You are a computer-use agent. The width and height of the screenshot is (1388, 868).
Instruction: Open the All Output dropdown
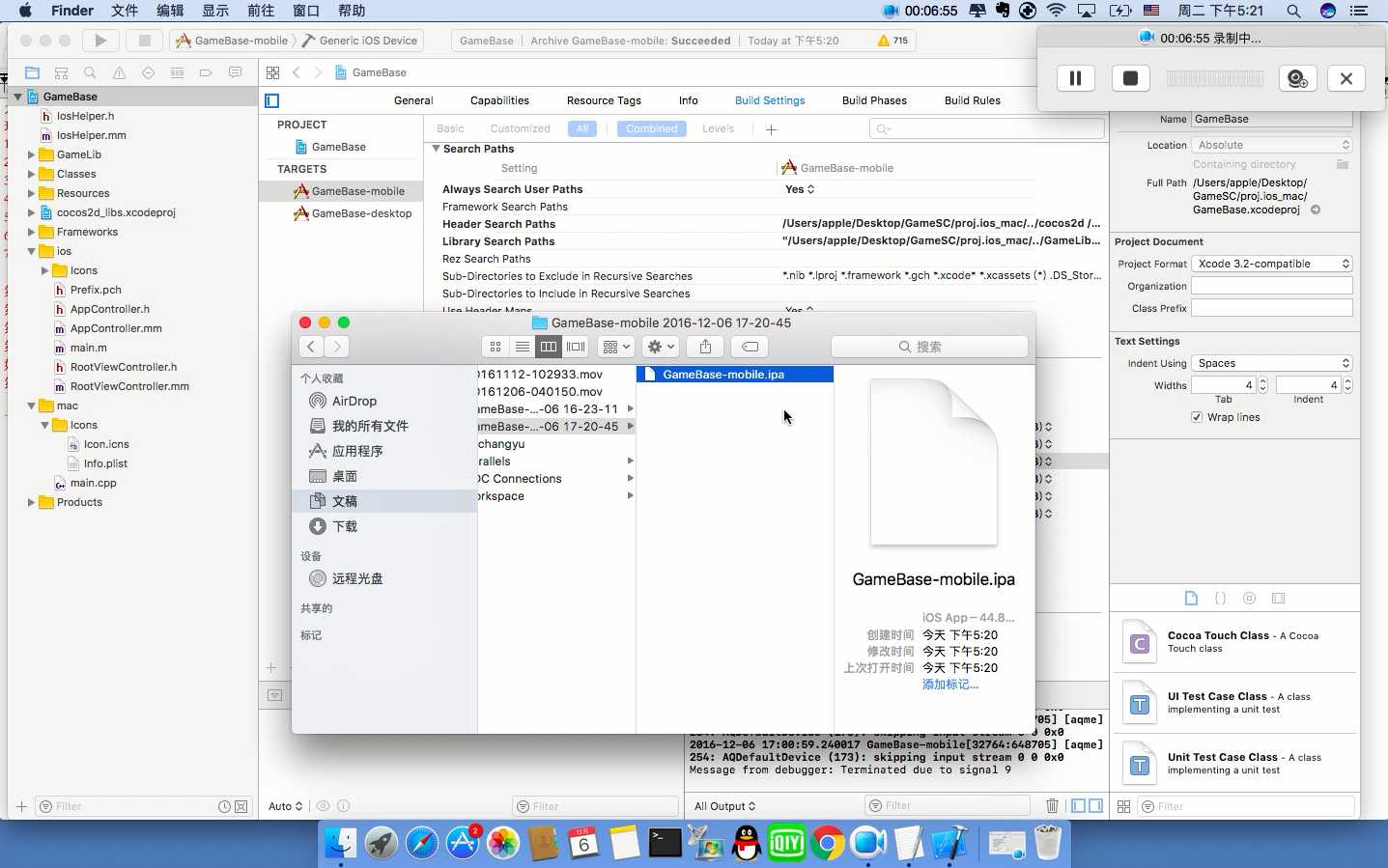[724, 806]
